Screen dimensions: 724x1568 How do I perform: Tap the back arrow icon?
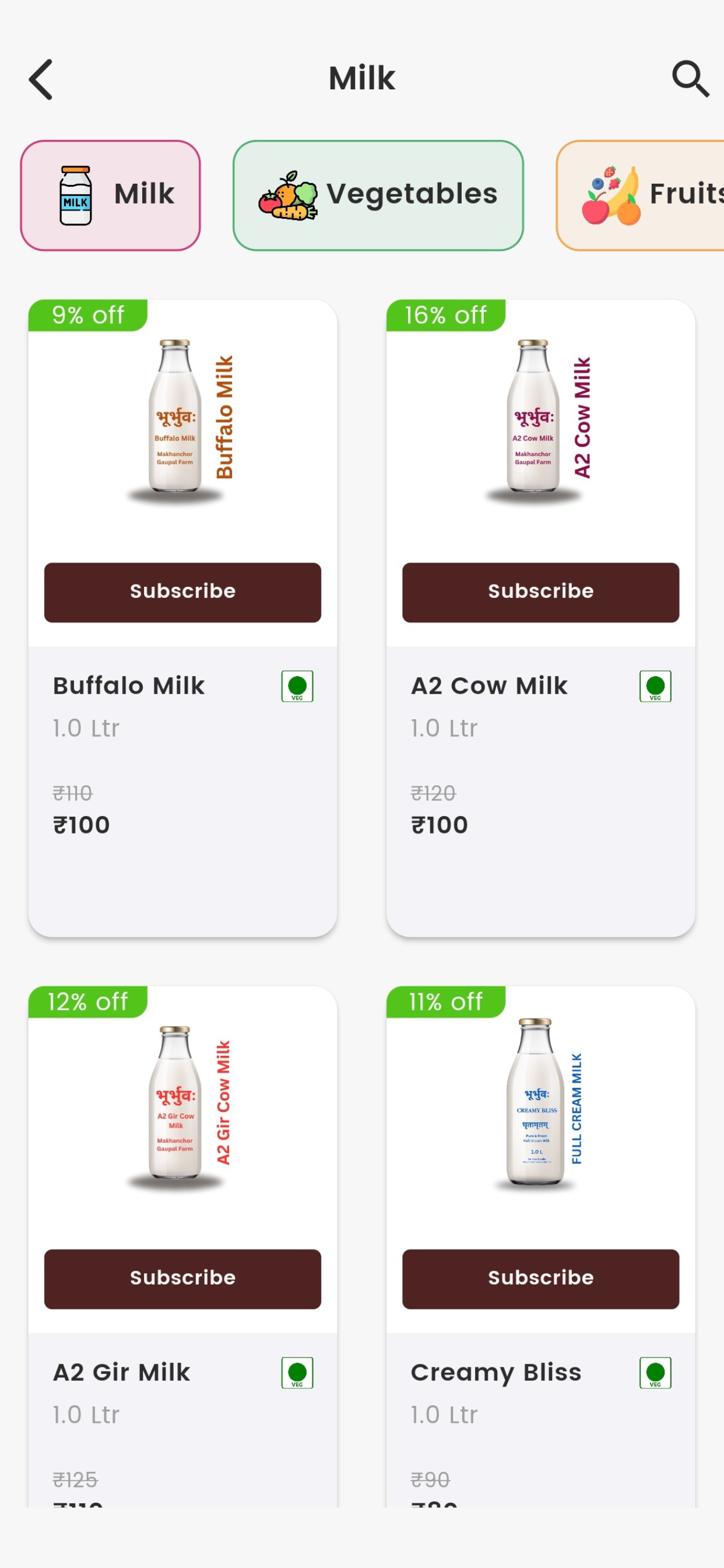[x=41, y=79]
